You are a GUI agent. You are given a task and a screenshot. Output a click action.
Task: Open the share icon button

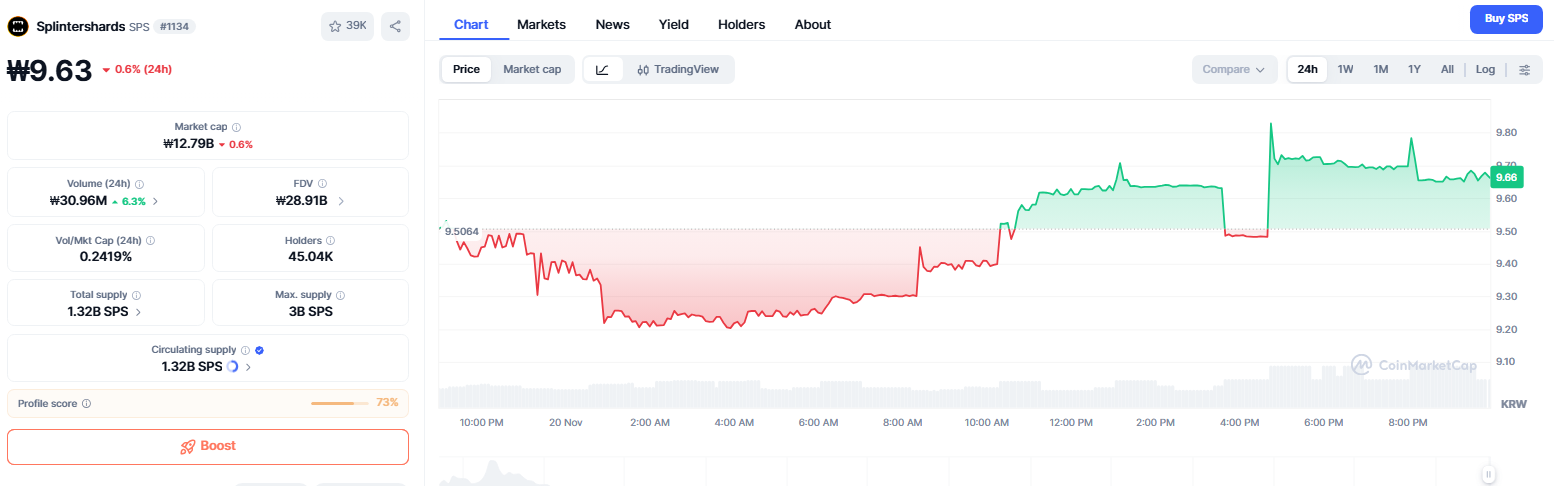pyautogui.click(x=395, y=26)
